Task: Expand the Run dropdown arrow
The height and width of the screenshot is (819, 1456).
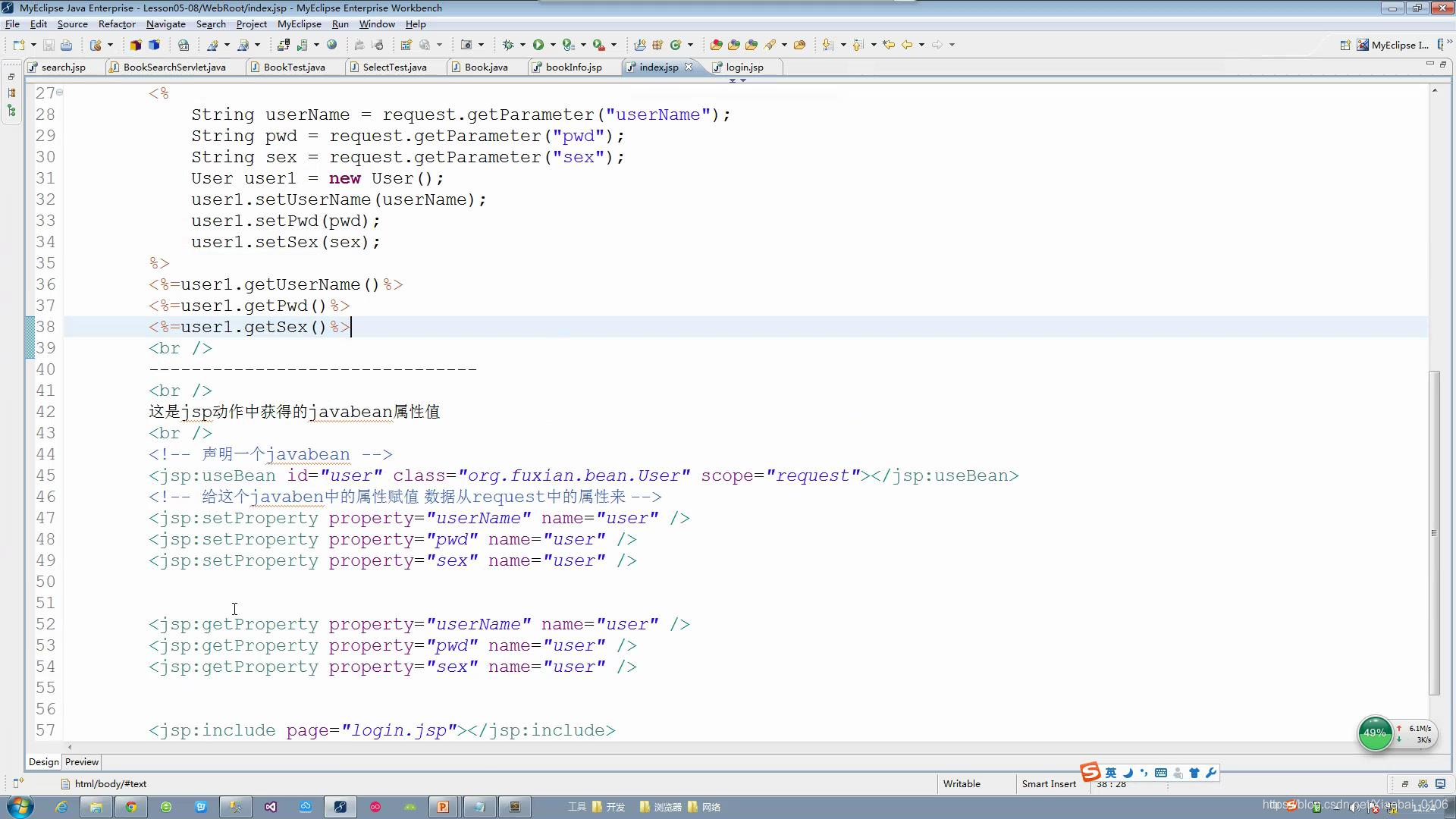Action: 552,45
